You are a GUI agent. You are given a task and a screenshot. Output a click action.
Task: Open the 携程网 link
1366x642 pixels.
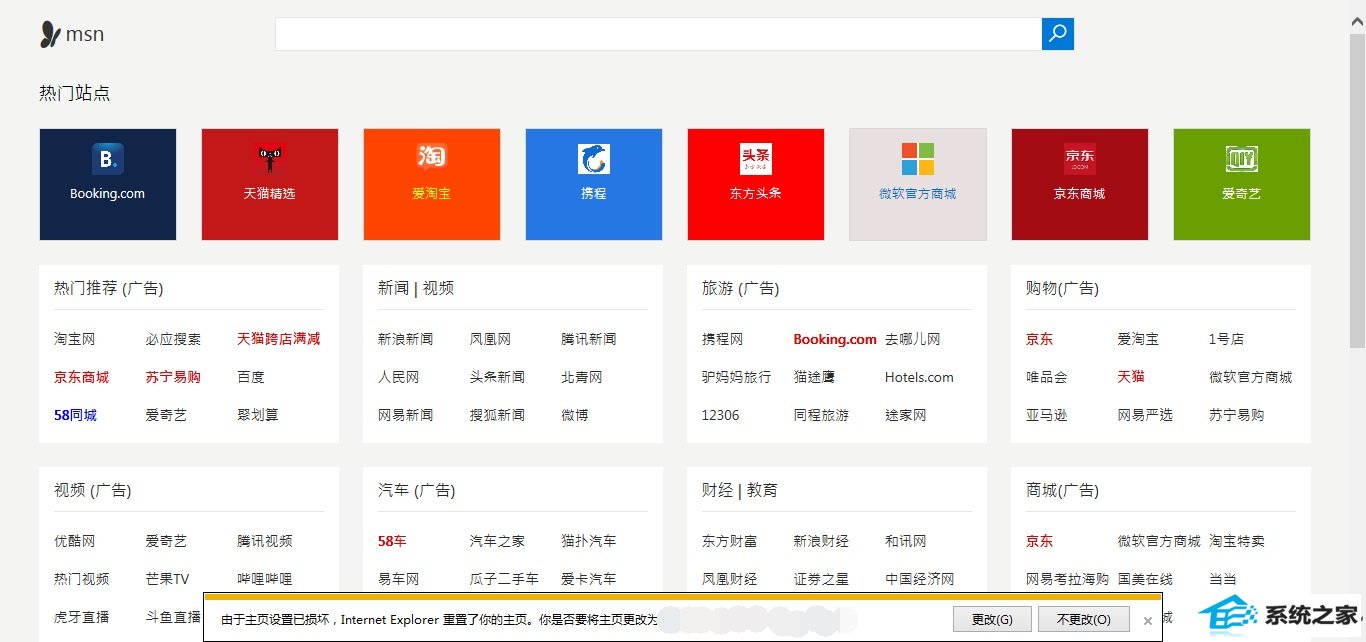coord(722,339)
